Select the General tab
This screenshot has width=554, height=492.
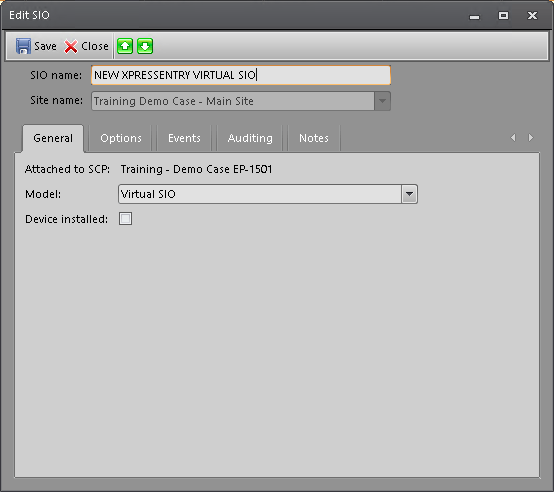[53, 138]
